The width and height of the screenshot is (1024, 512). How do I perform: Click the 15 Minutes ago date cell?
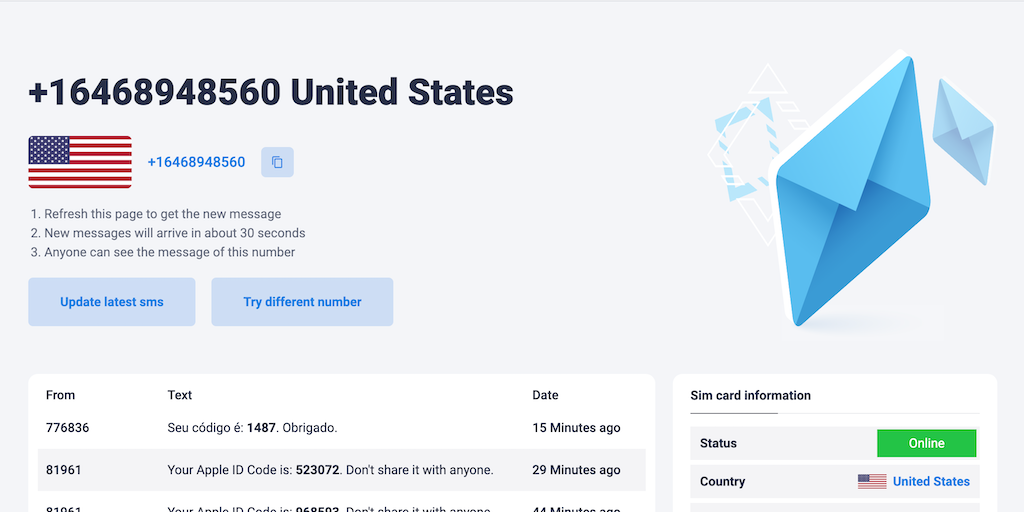coord(576,428)
